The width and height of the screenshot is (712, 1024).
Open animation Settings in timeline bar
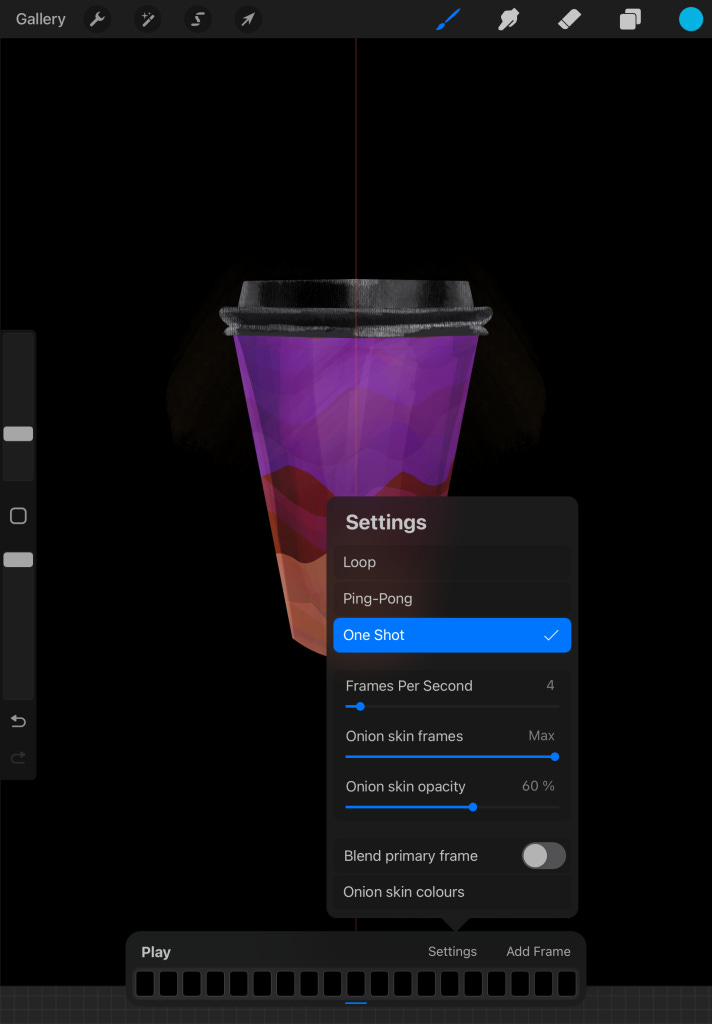tap(452, 952)
